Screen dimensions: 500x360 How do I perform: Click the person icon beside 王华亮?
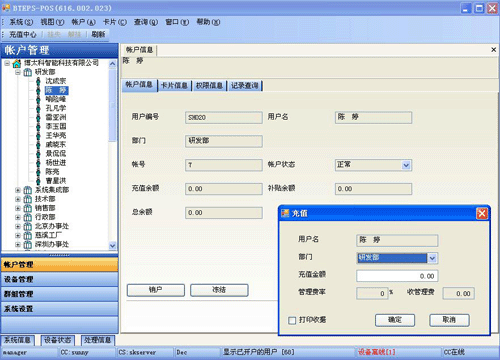[38, 135]
